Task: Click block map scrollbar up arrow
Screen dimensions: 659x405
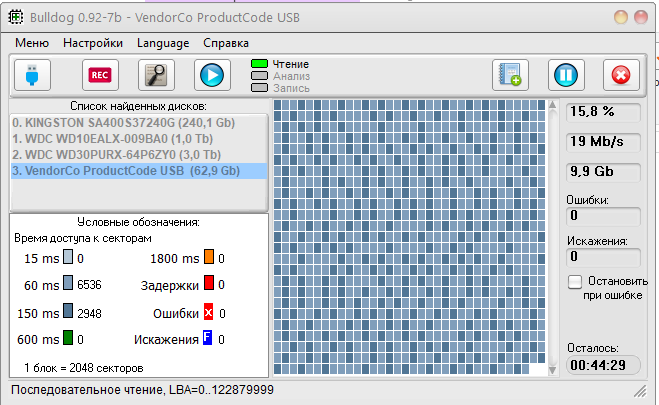Action: coord(553,105)
